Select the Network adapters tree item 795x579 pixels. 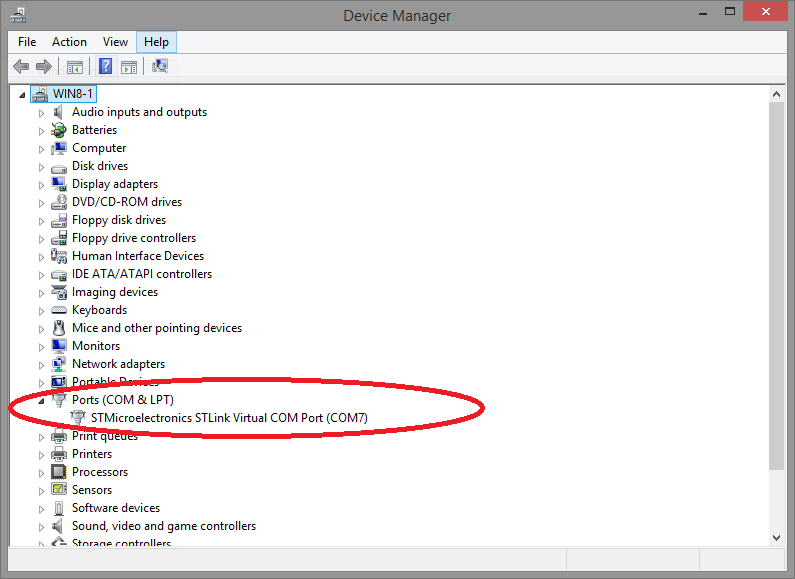pyautogui.click(x=118, y=364)
